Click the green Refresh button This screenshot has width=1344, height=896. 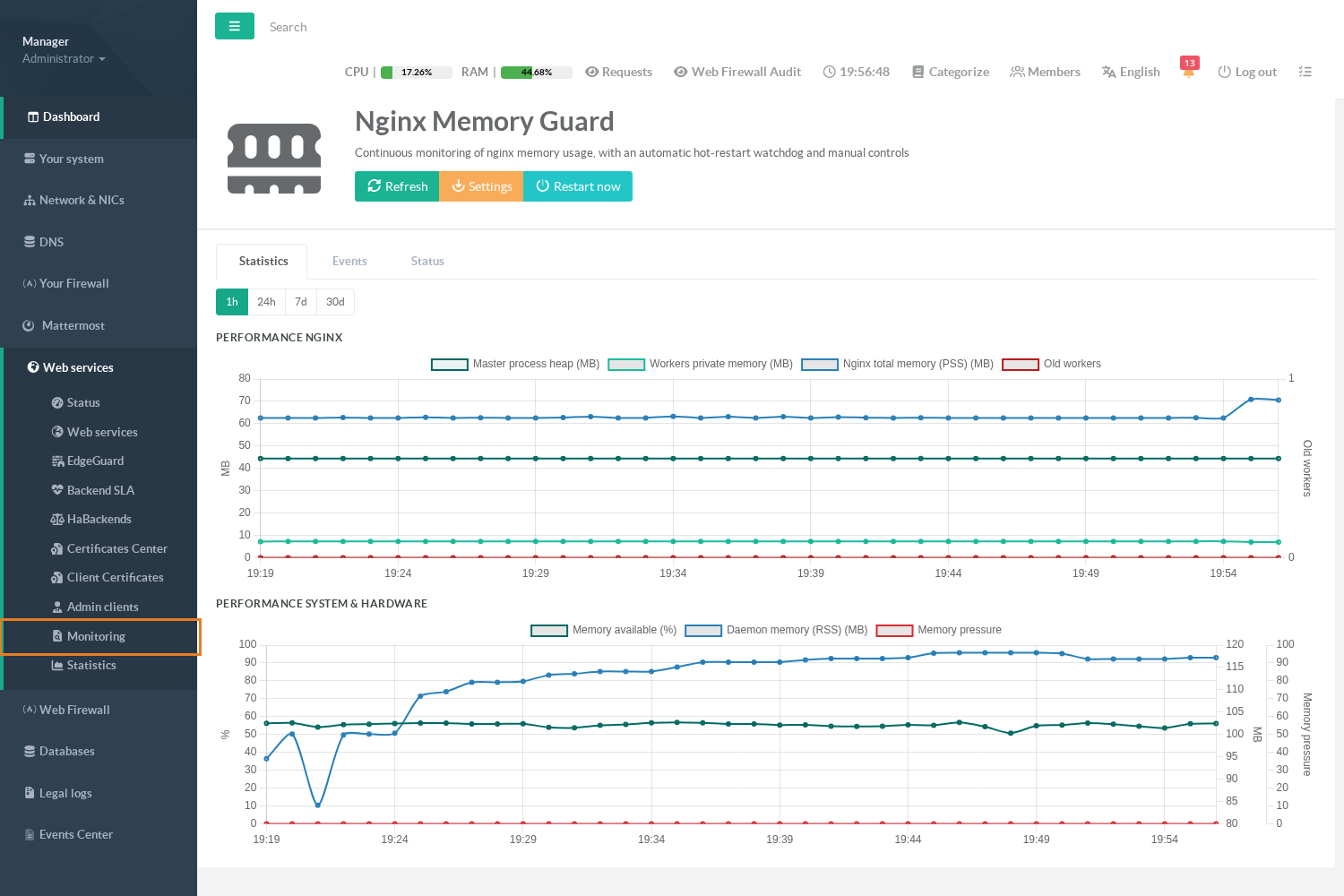pos(397,186)
